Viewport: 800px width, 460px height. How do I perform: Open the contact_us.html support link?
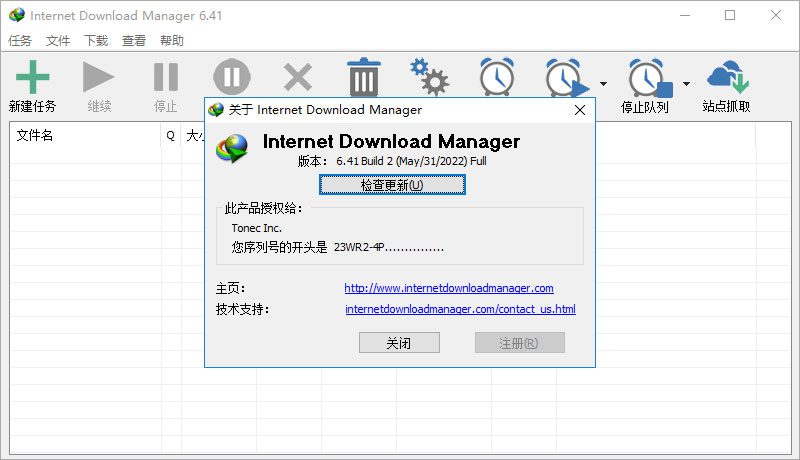point(460,310)
